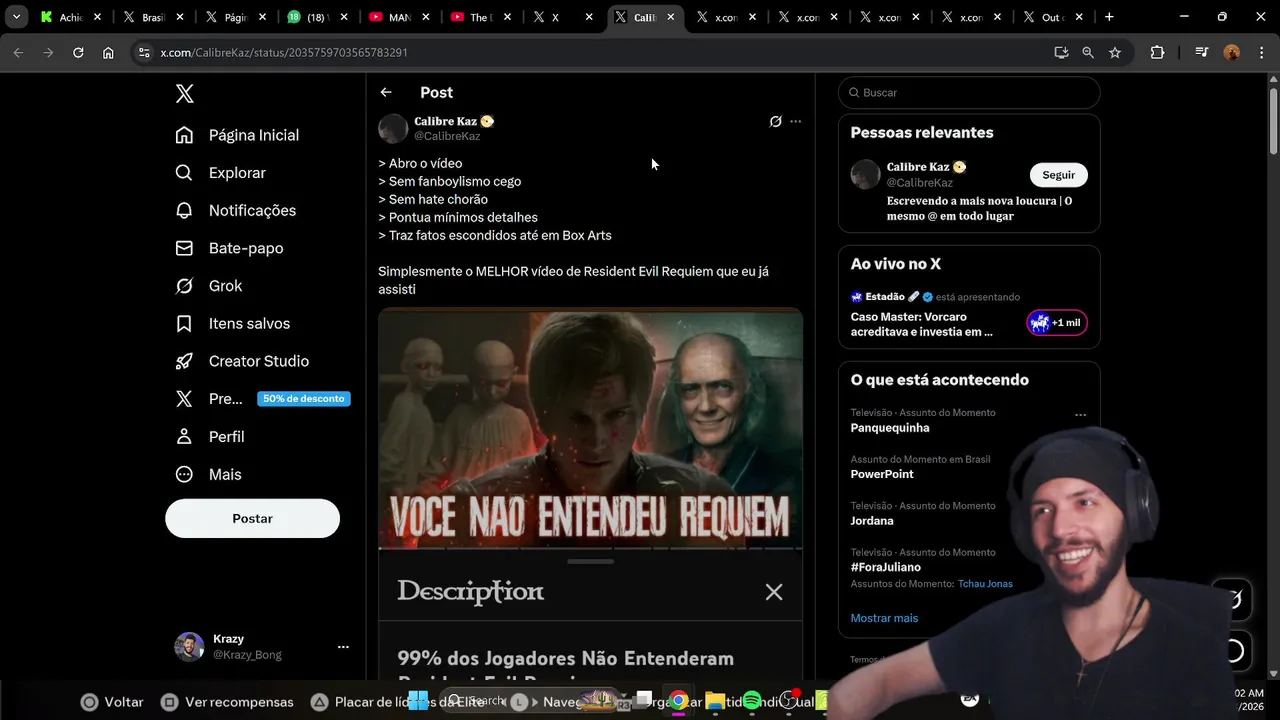Go back with the Post arrow
The height and width of the screenshot is (720, 1280).
click(x=386, y=92)
